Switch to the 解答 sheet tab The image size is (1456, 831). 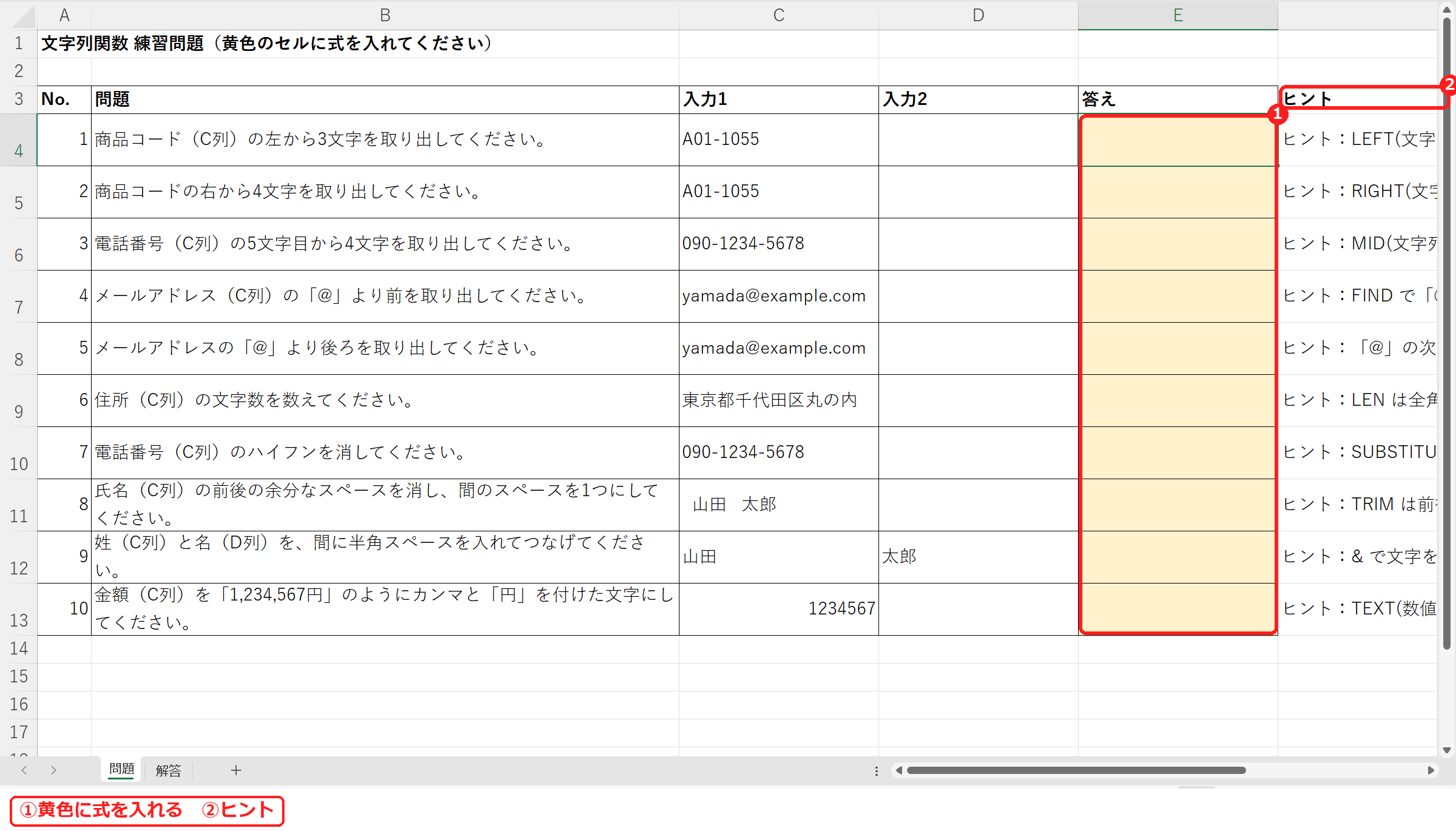[168, 770]
